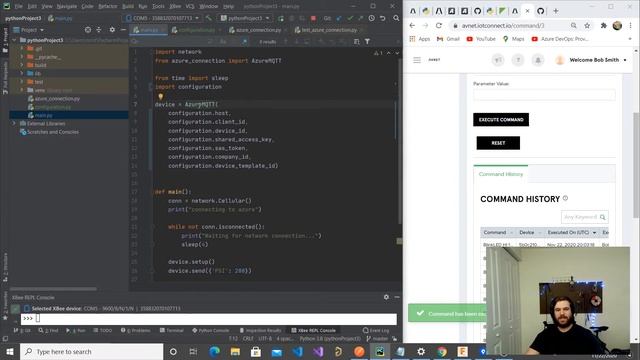Open Chrome profile avatar
Viewport: 640px width, 360px height.
coord(617,25)
